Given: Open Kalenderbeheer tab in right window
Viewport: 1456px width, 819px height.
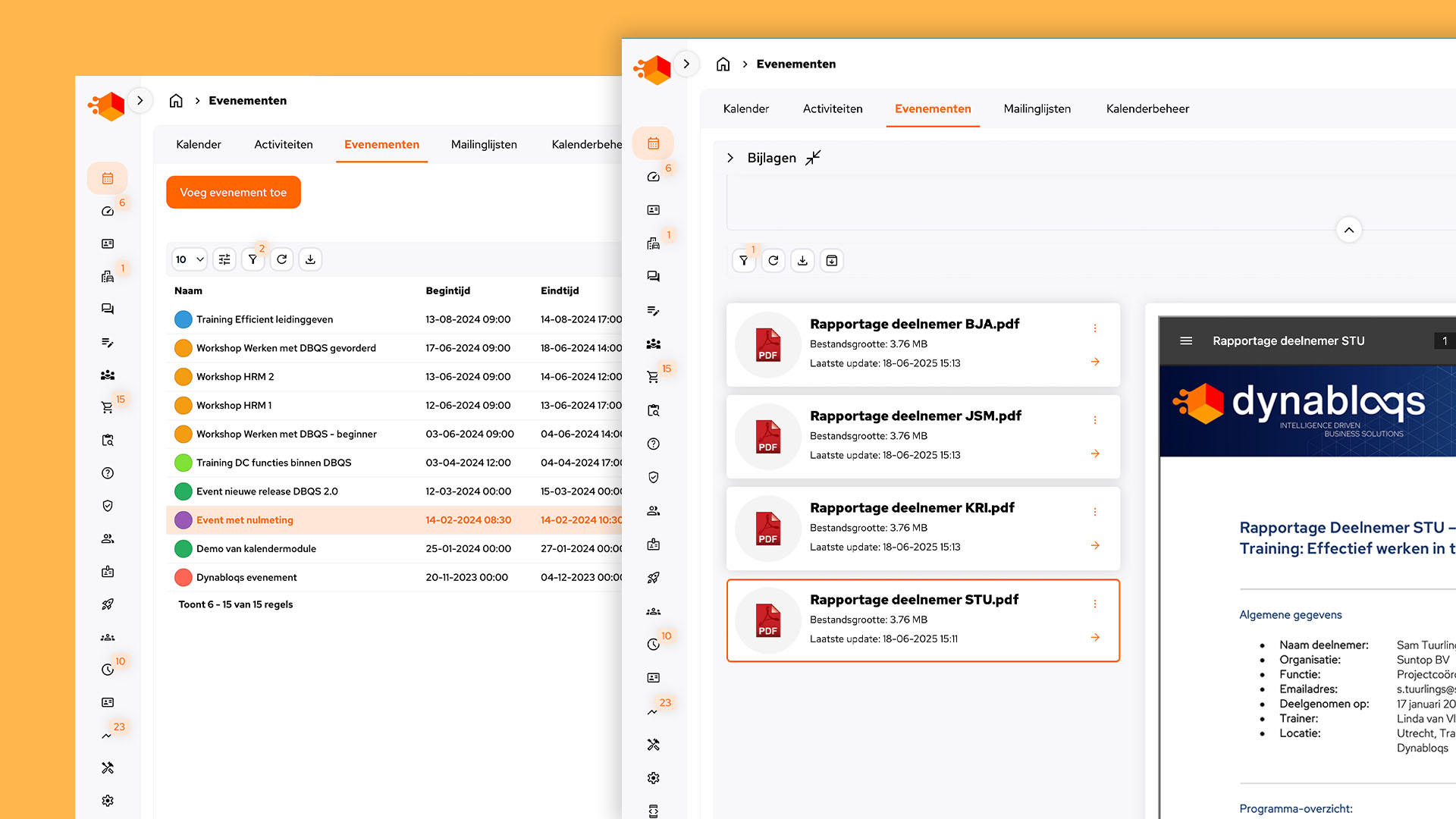Looking at the screenshot, I should pos(1147,109).
